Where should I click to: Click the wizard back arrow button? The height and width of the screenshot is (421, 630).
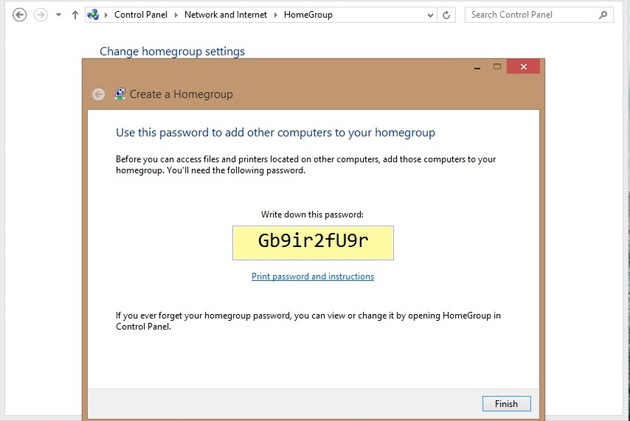pos(98,94)
